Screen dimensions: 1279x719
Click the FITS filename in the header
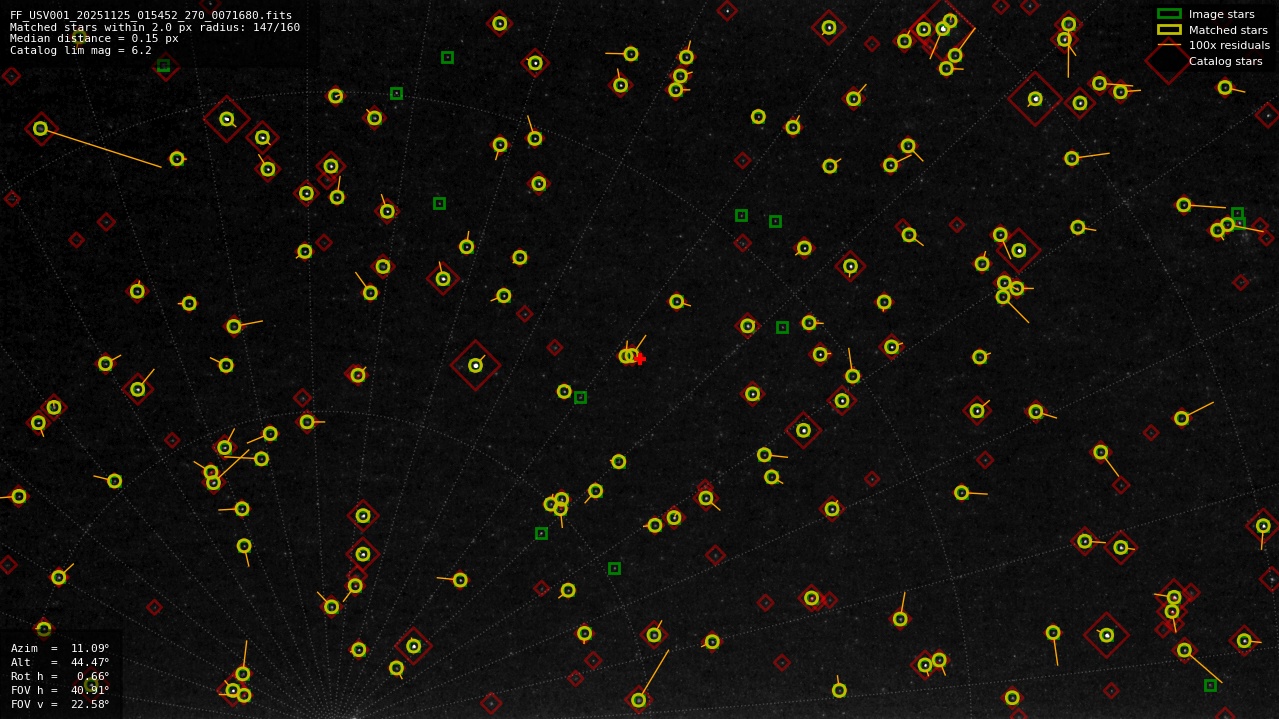[x=151, y=16]
